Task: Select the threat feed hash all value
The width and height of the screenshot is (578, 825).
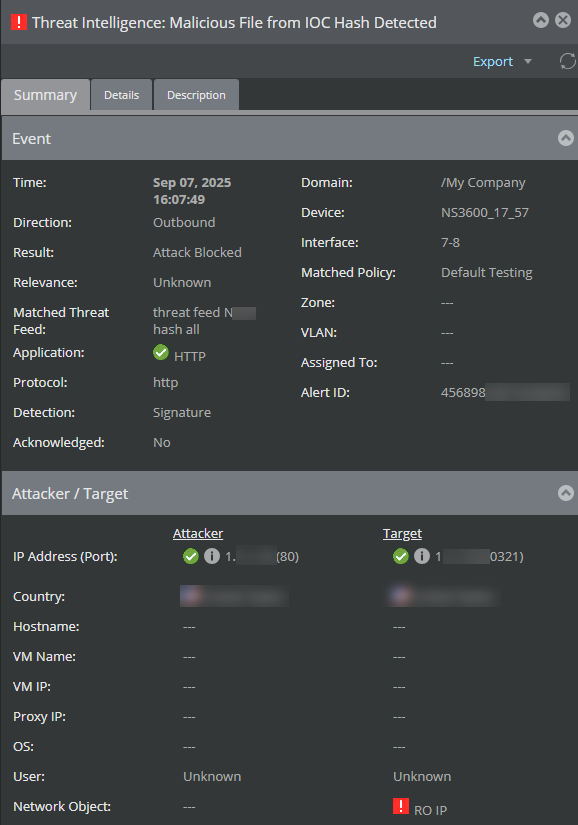Action: point(205,321)
